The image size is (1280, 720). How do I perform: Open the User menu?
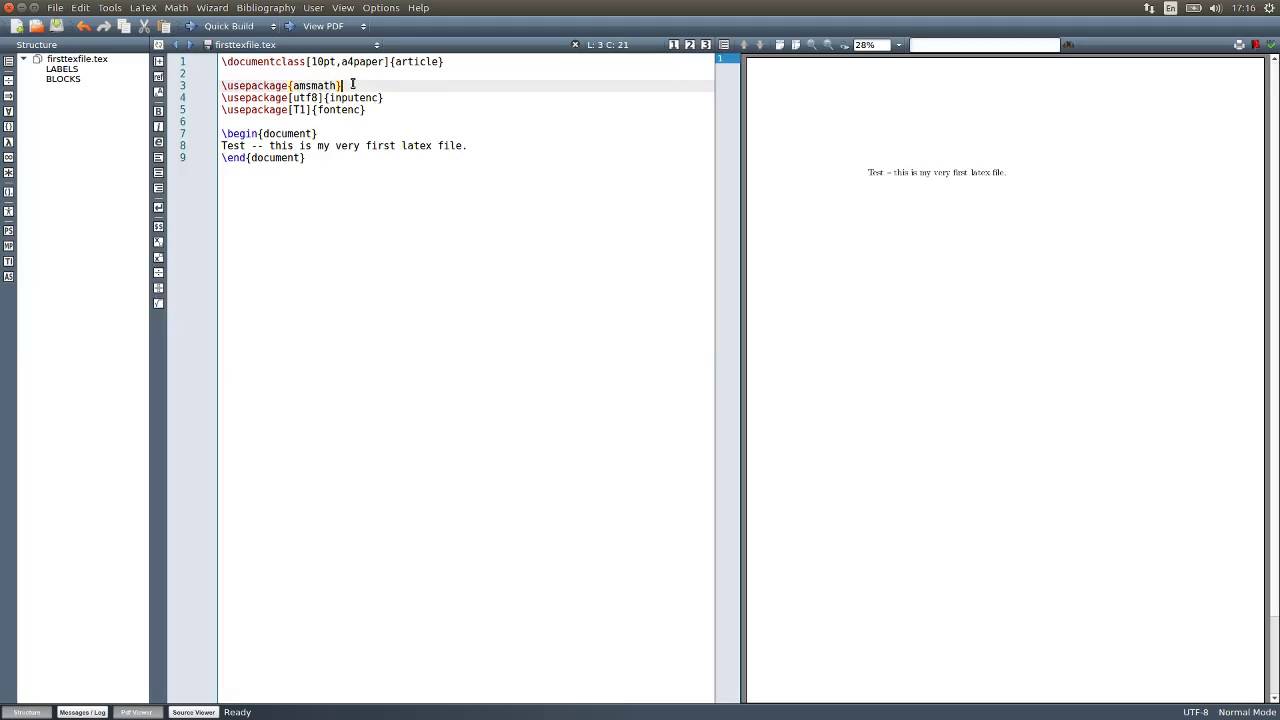tap(314, 8)
